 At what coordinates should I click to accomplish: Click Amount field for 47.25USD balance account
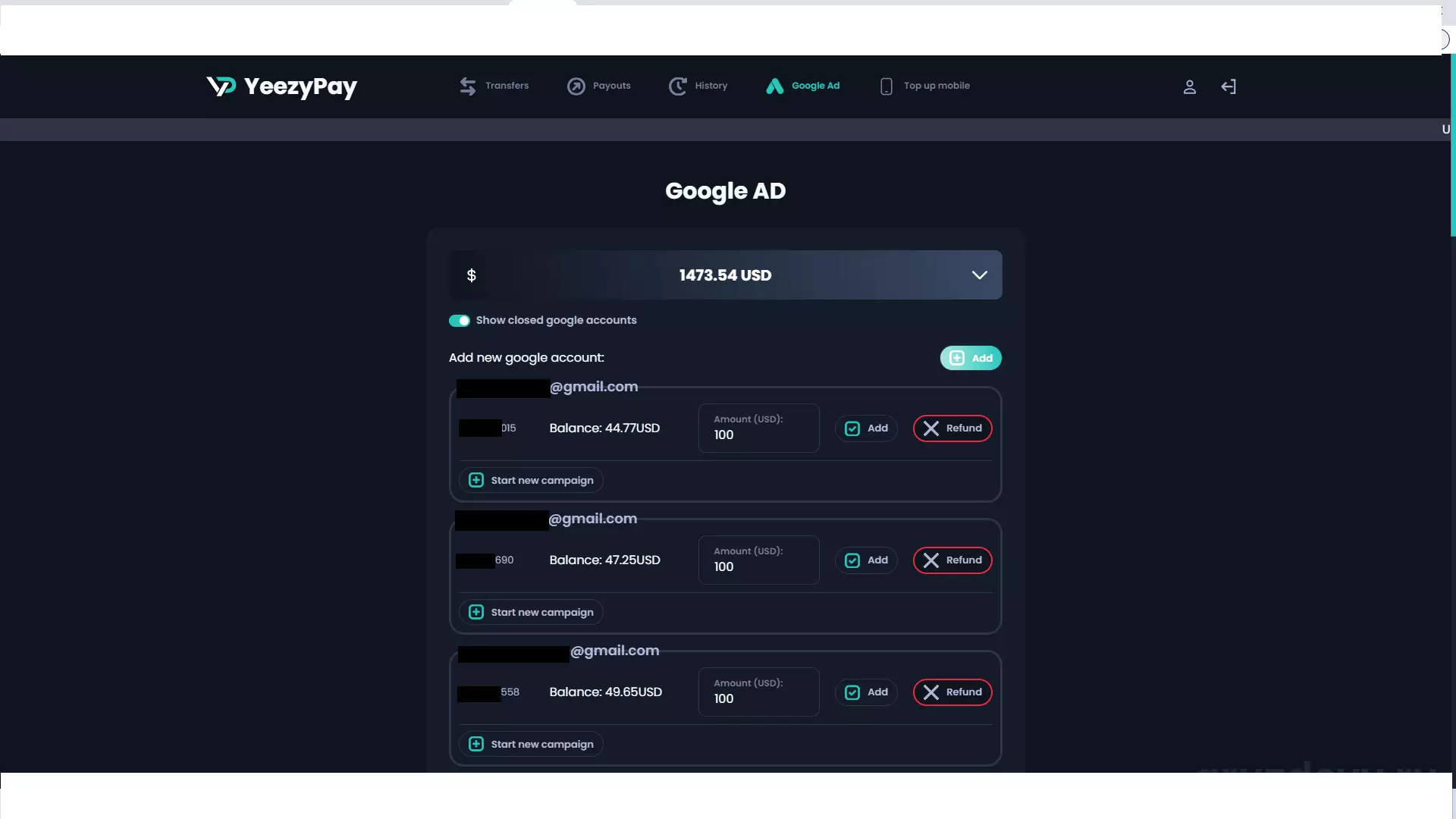point(758,560)
